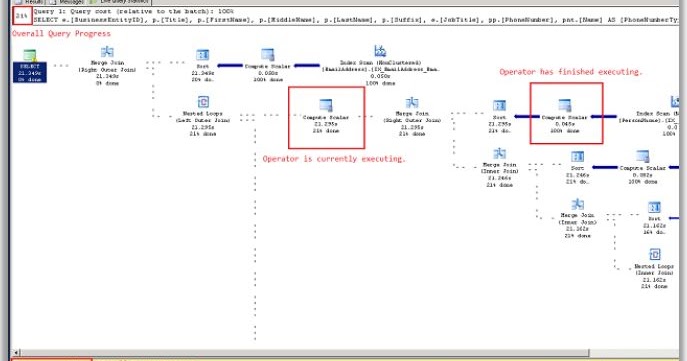
Task: Select the Nested Loops (Left Outer Join) operator
Action: [203, 116]
